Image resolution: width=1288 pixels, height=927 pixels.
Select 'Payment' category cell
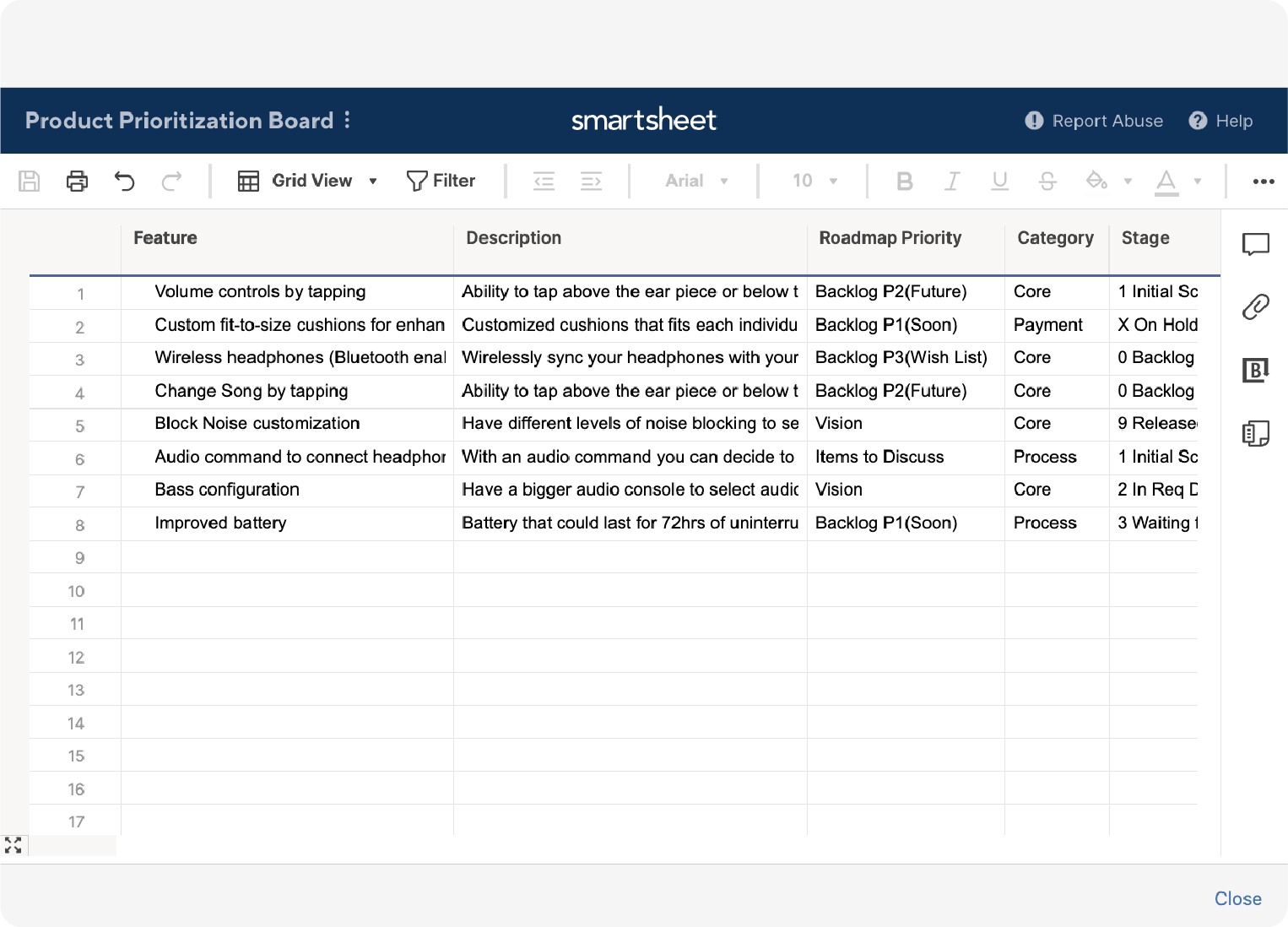coord(1057,325)
